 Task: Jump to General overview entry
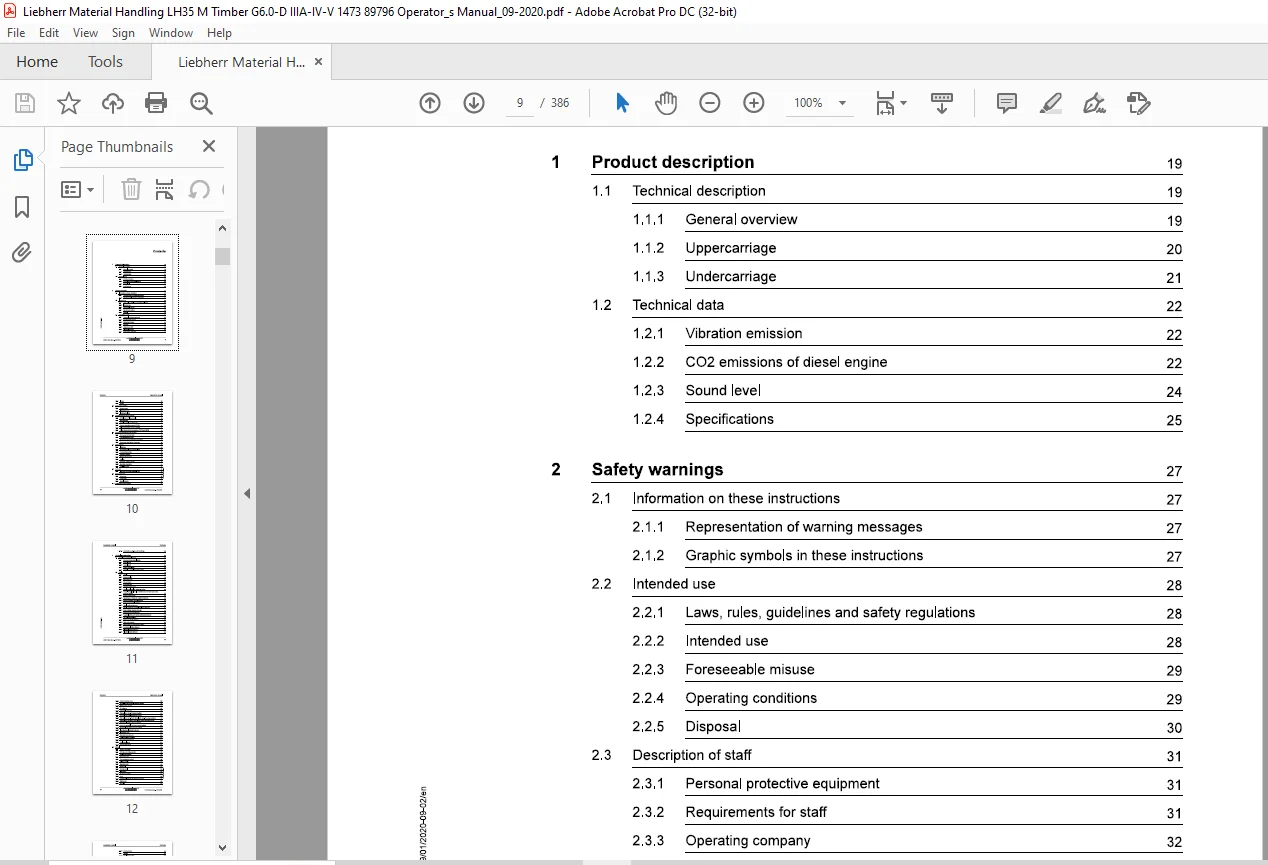click(x=741, y=219)
